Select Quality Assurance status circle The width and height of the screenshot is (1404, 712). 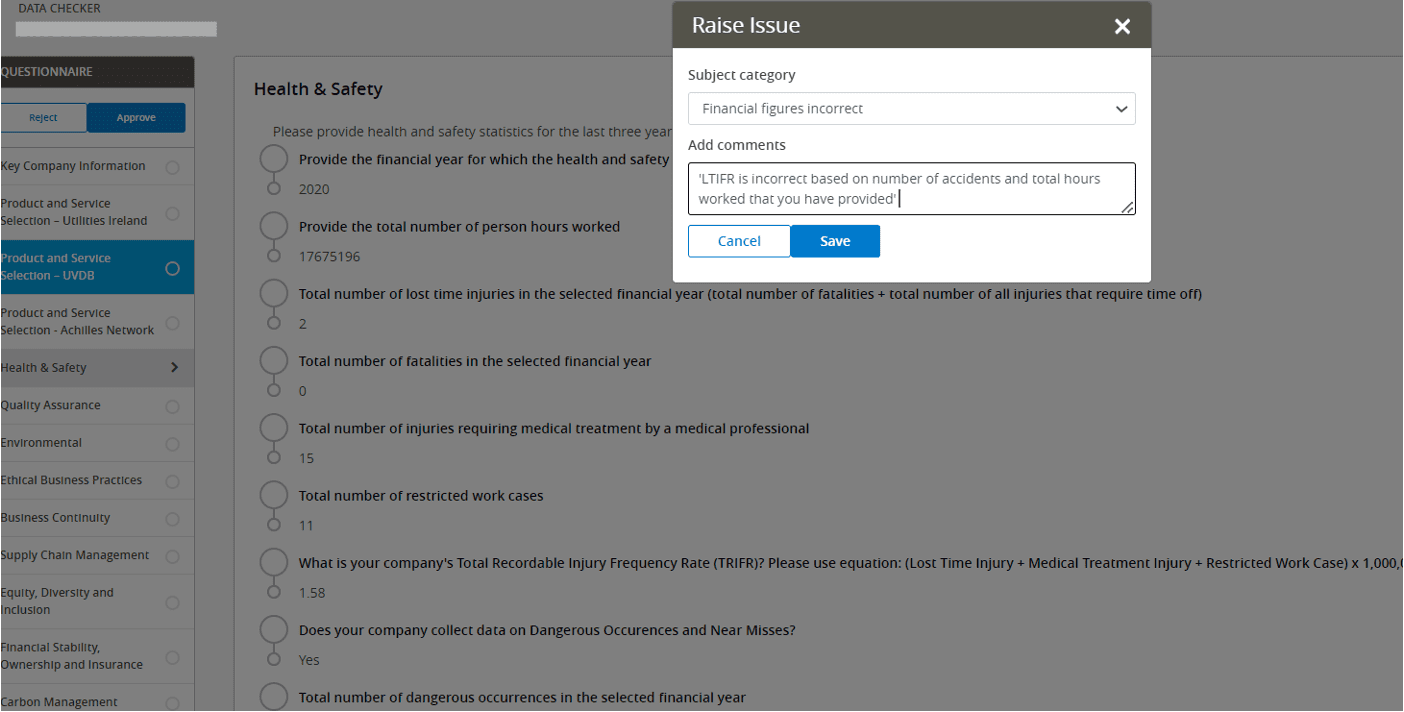point(172,406)
